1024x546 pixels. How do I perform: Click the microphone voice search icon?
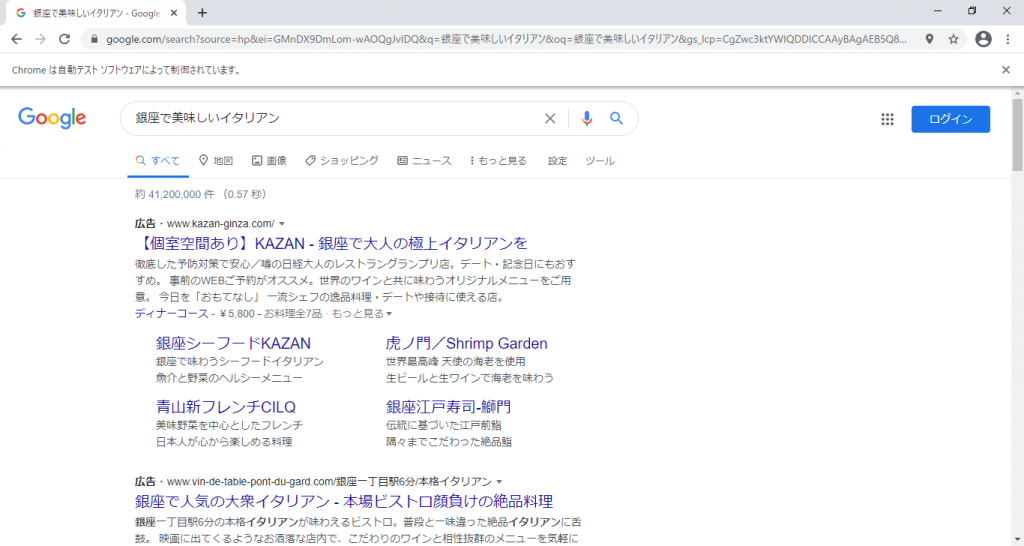tap(586, 118)
